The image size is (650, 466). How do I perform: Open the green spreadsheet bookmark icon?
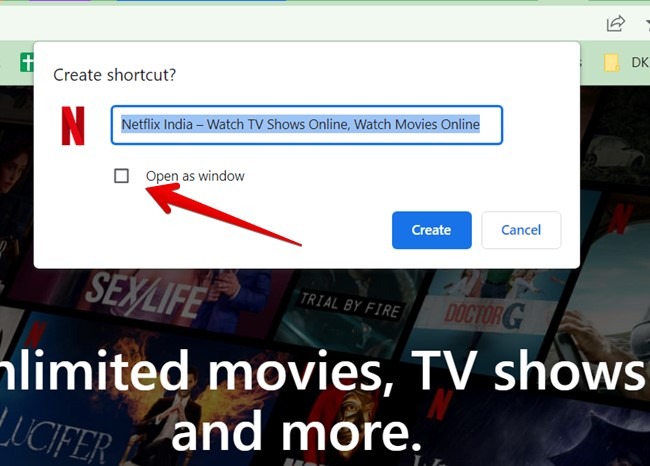(27, 63)
